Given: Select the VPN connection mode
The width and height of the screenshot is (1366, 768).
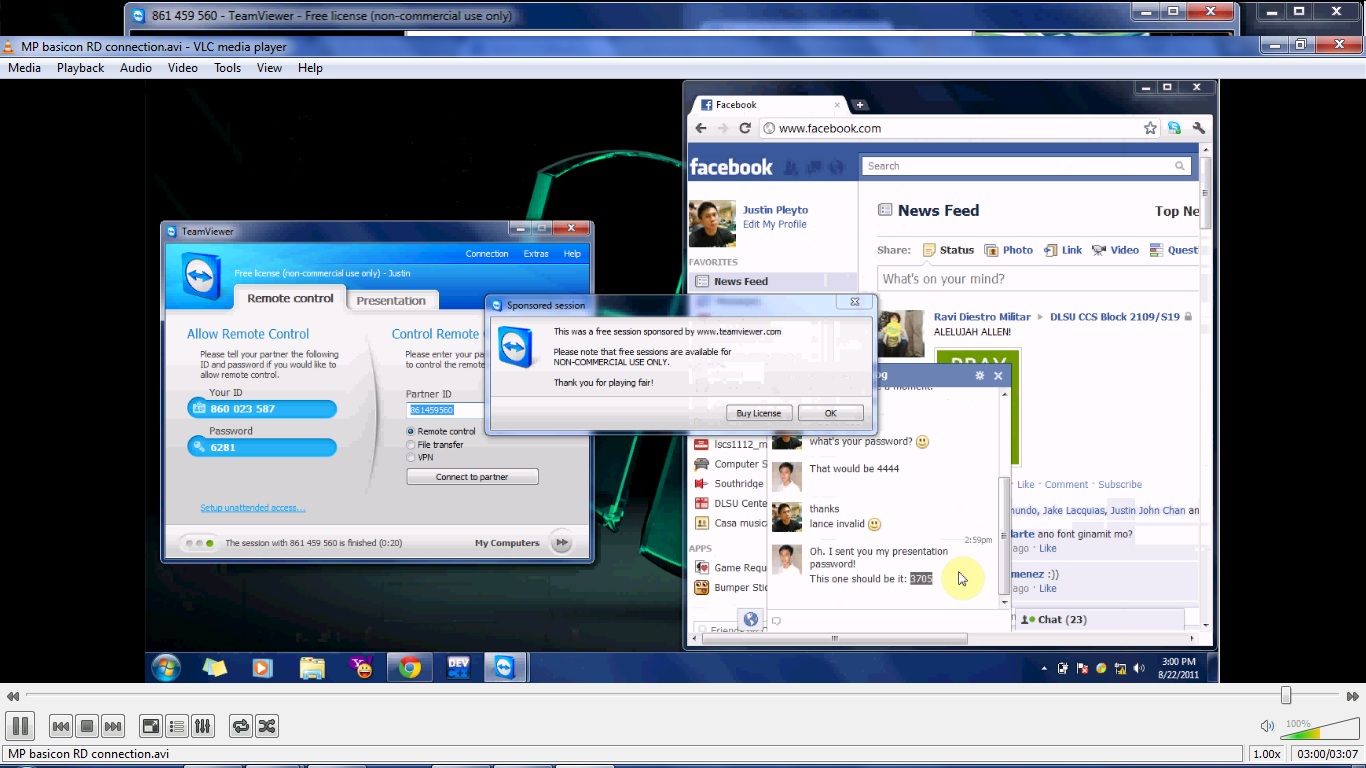Looking at the screenshot, I should pos(412,457).
